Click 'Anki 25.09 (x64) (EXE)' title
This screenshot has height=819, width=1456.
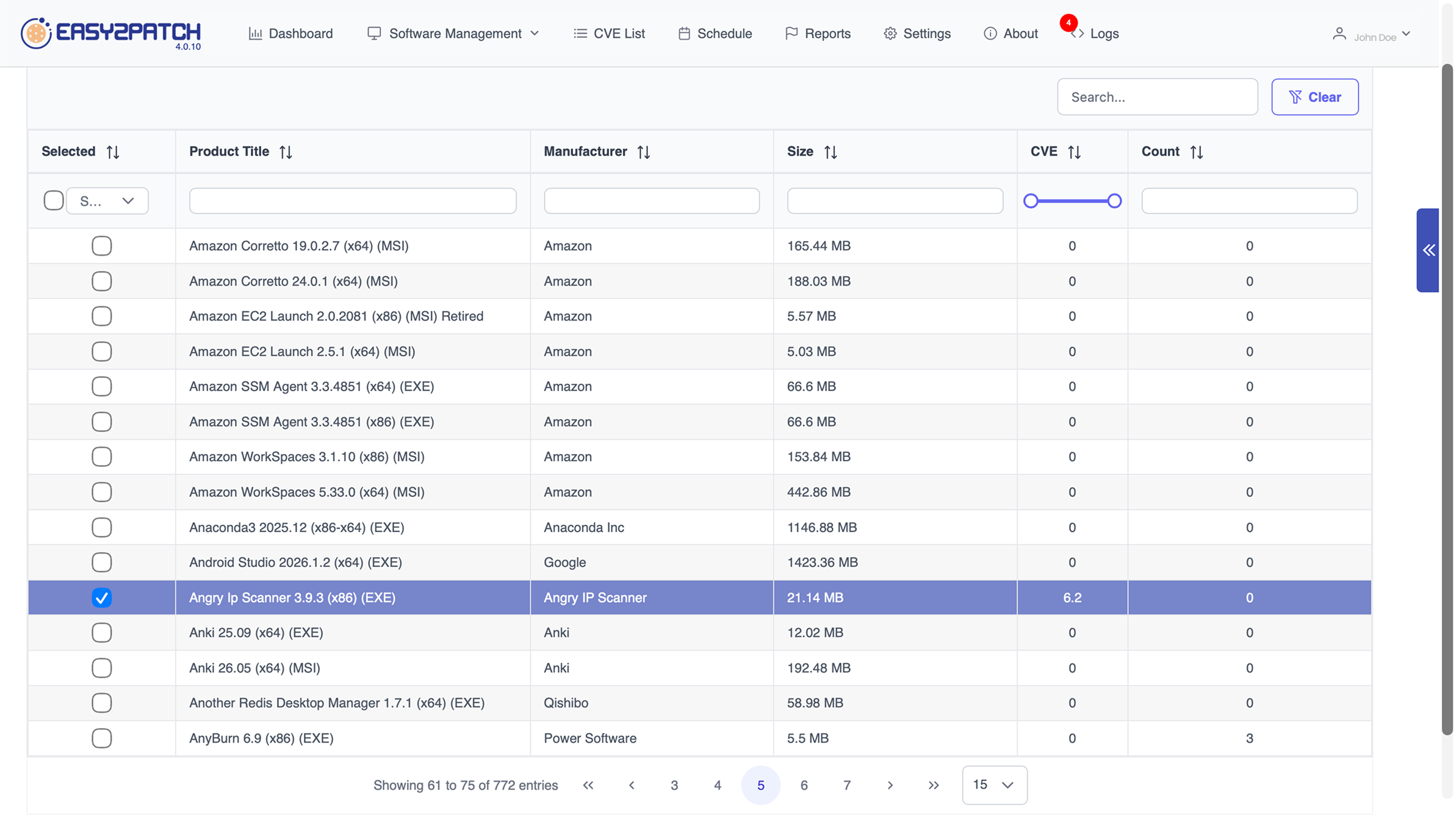point(256,633)
